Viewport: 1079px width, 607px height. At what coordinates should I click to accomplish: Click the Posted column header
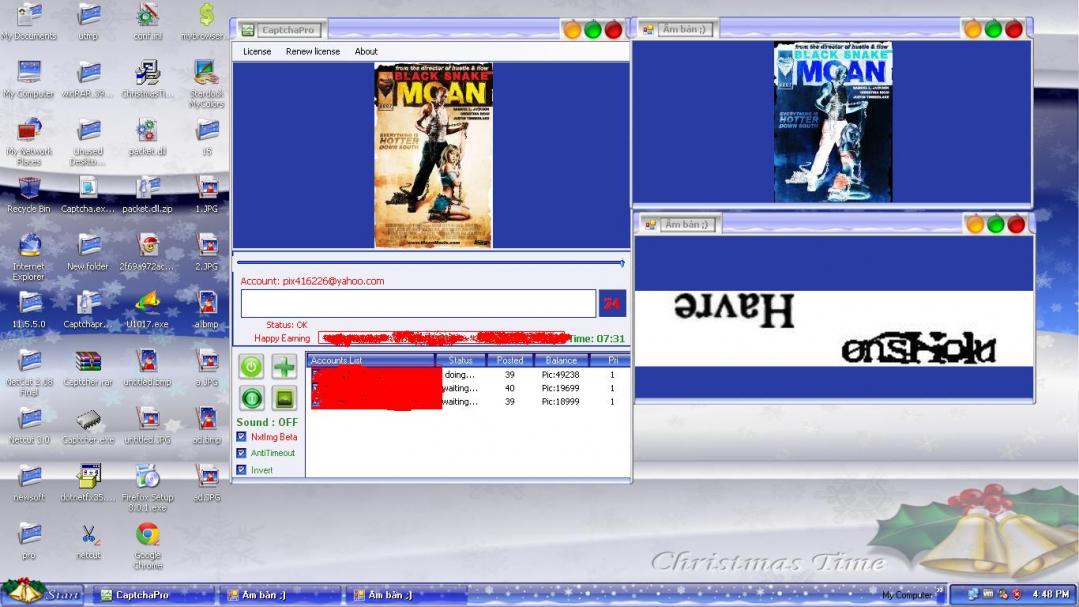point(510,360)
